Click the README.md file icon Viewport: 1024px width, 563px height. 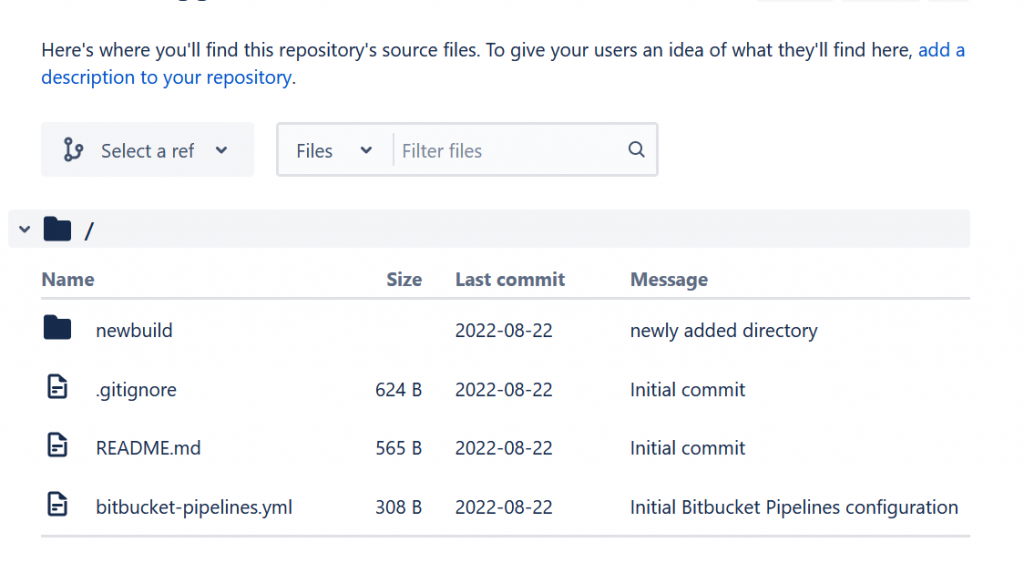(x=57, y=445)
